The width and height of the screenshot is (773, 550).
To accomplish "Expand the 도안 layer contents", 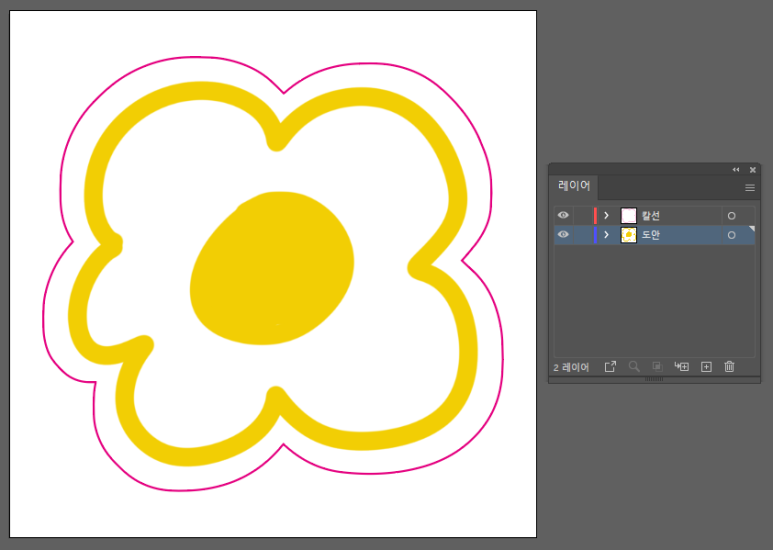I will (x=606, y=235).
